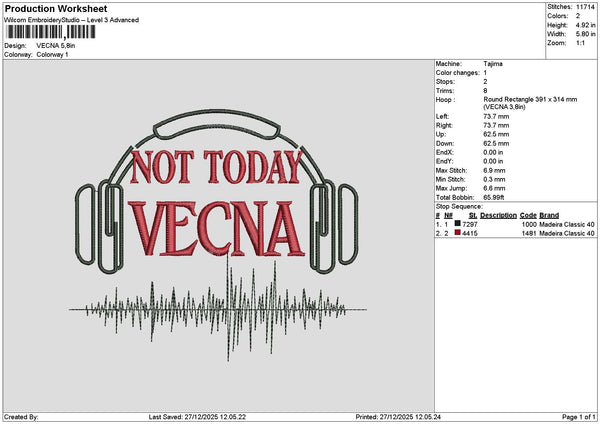Select hoop text 'Round Rectangle 391 x 314 mm'

(x=530, y=99)
